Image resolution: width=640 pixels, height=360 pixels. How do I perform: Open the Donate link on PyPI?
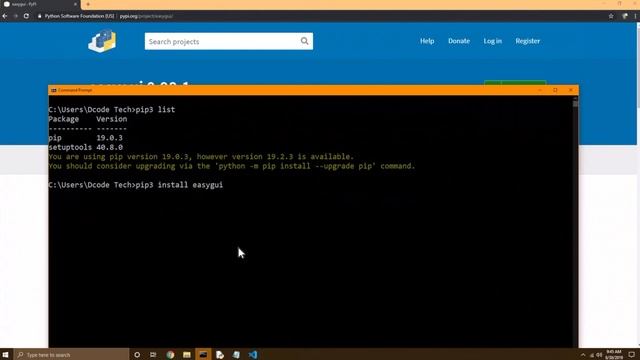click(459, 41)
